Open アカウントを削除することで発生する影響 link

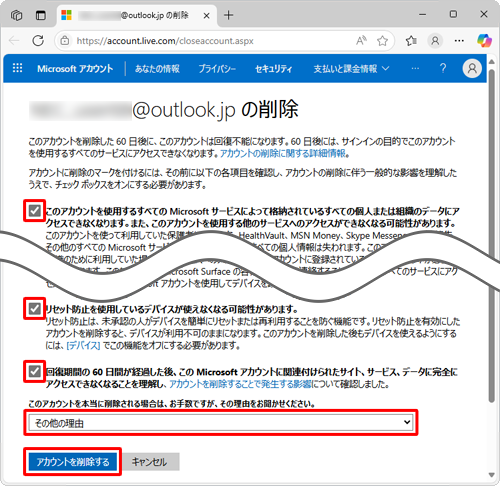[x=240, y=384]
